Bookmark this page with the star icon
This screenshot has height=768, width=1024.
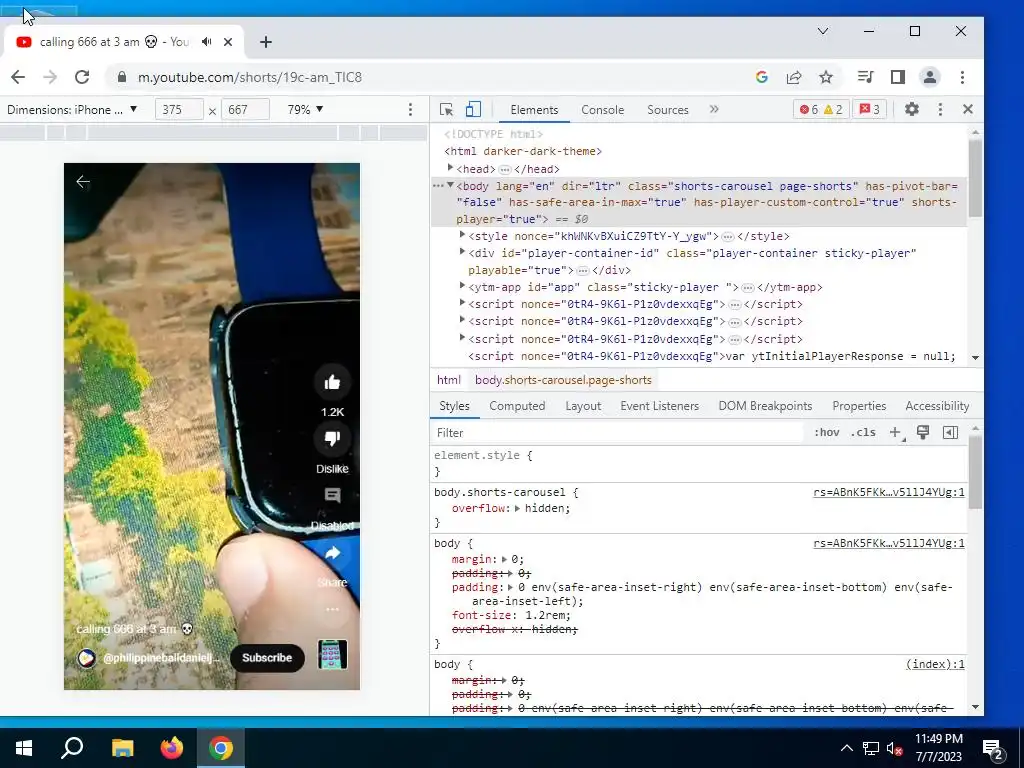pos(826,77)
